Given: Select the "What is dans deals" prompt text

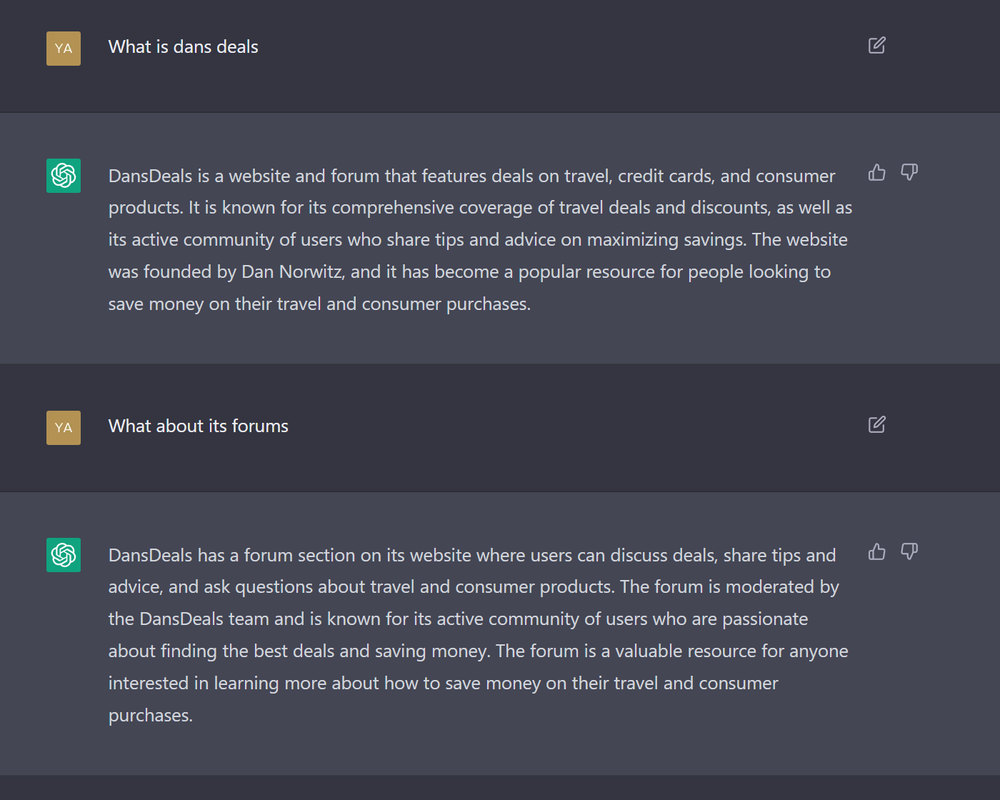Looking at the screenshot, I should (x=183, y=47).
